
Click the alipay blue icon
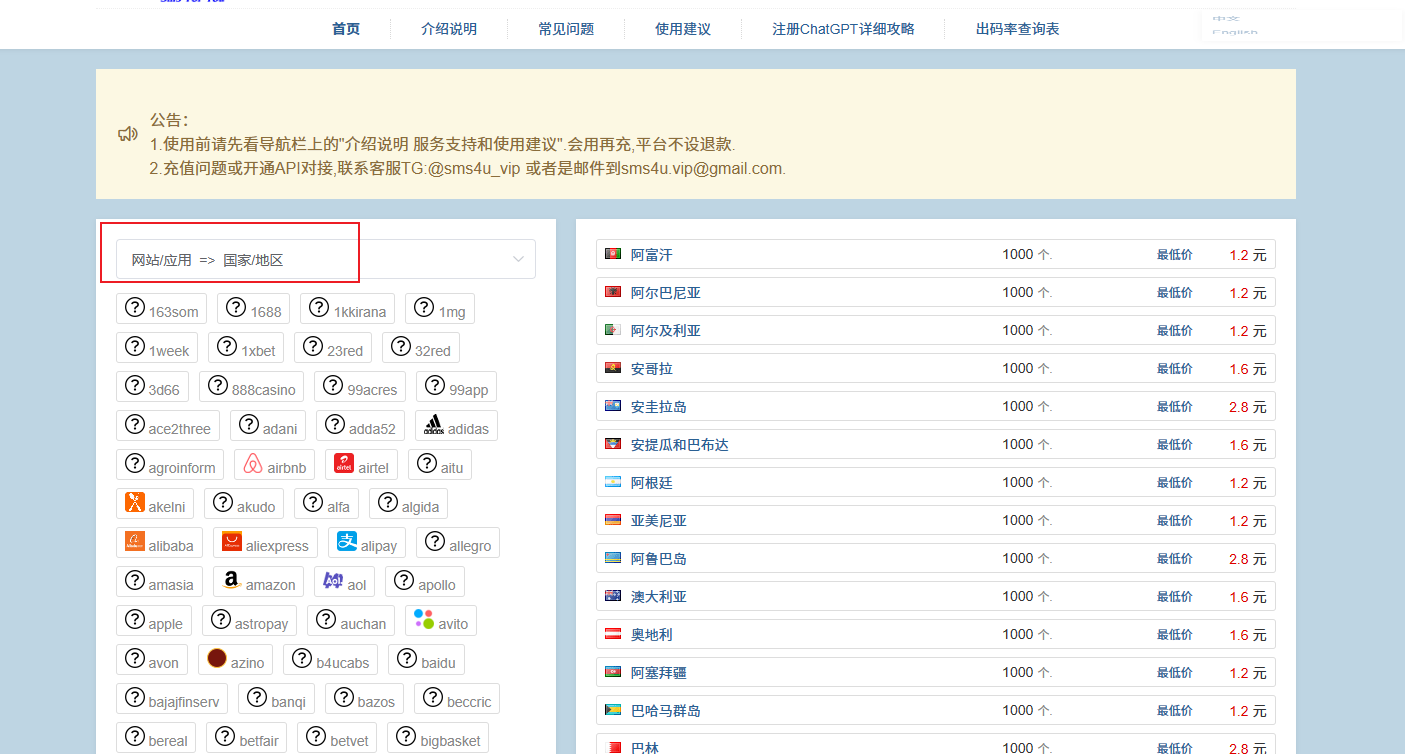coord(347,542)
